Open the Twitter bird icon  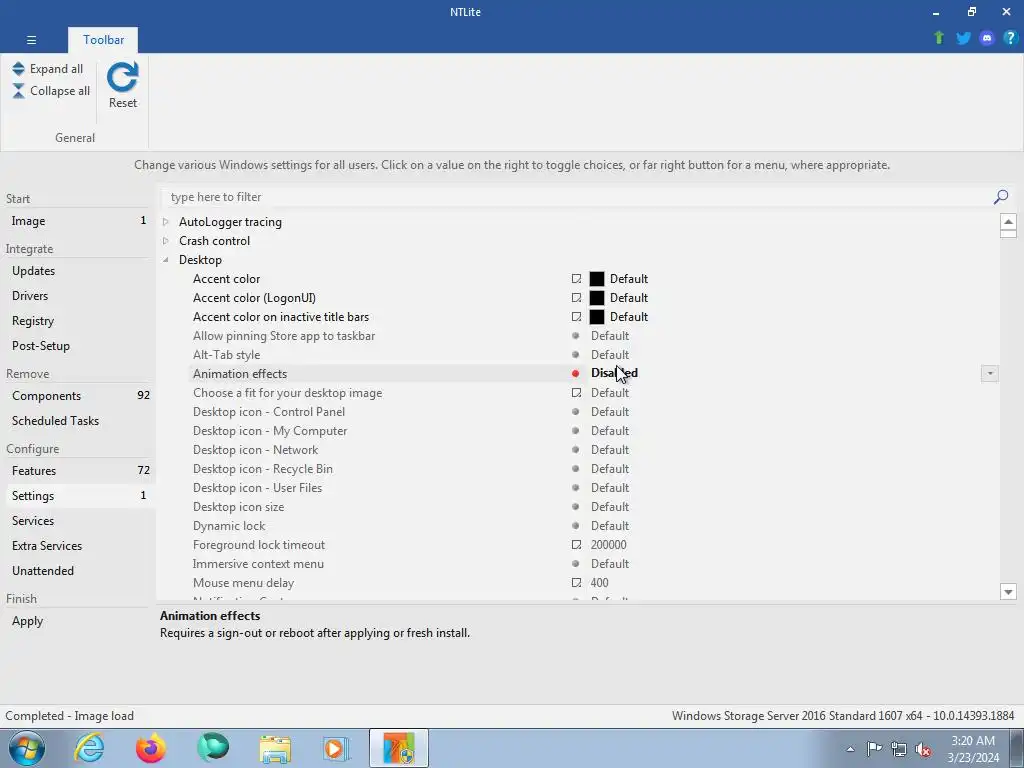(963, 38)
